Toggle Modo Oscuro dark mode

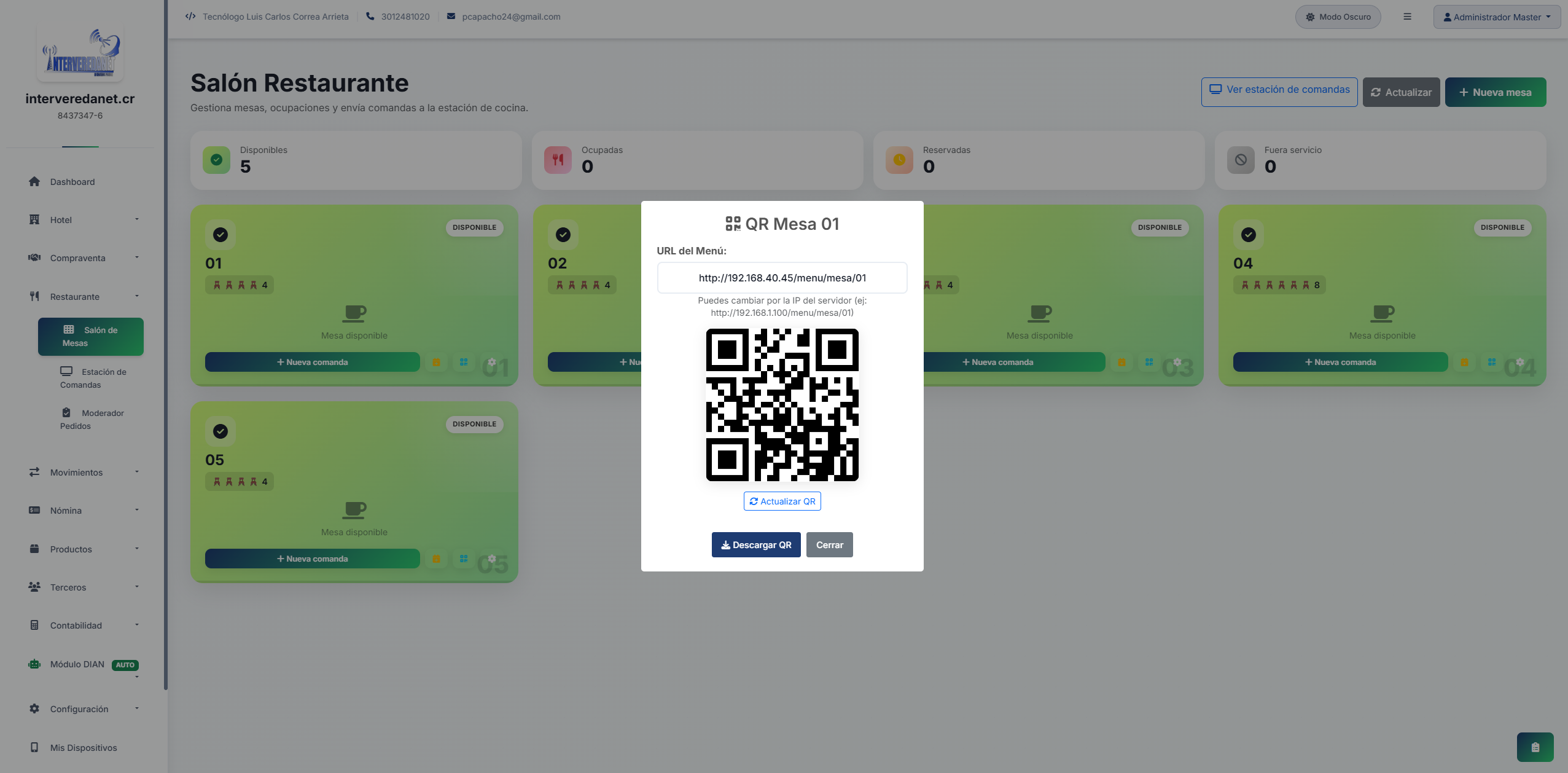pos(1338,17)
